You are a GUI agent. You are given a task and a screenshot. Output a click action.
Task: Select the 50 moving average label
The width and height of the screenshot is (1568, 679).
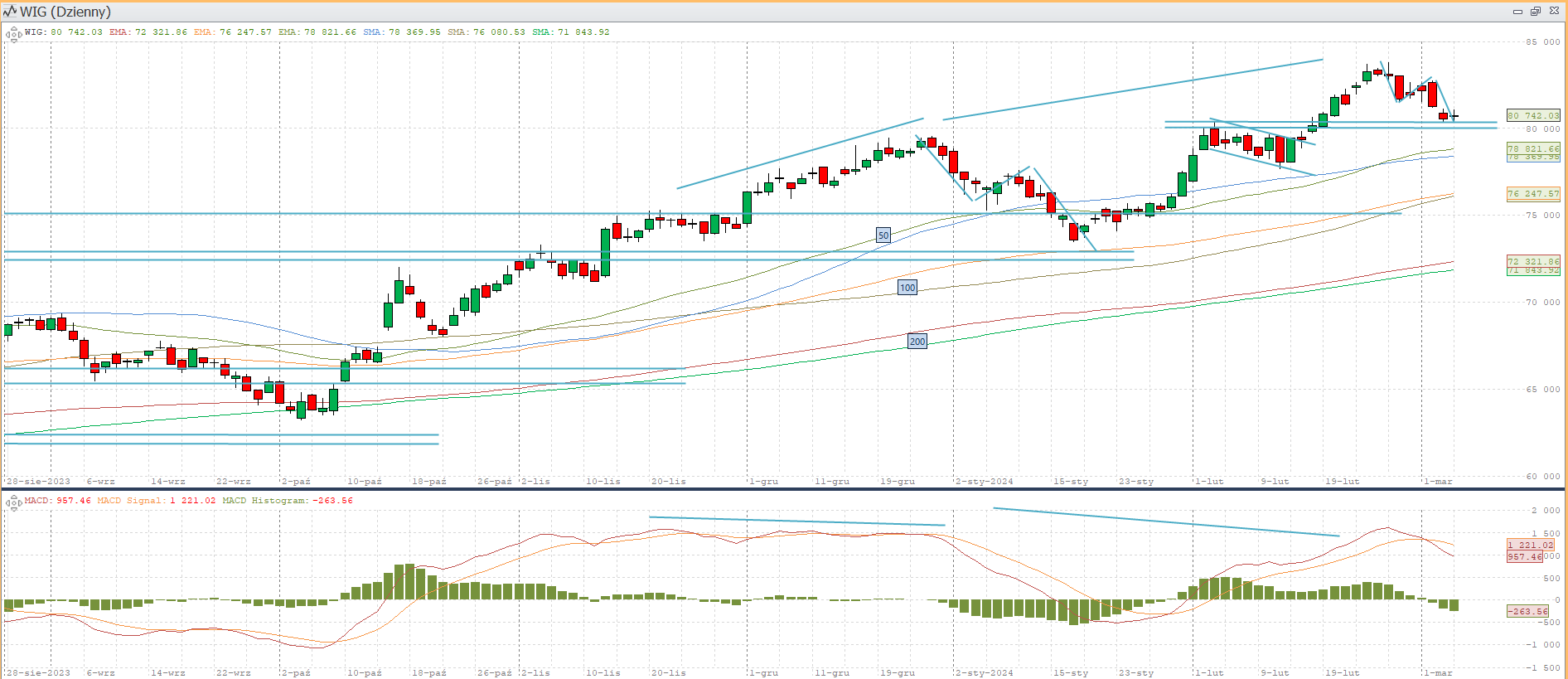[x=883, y=235]
